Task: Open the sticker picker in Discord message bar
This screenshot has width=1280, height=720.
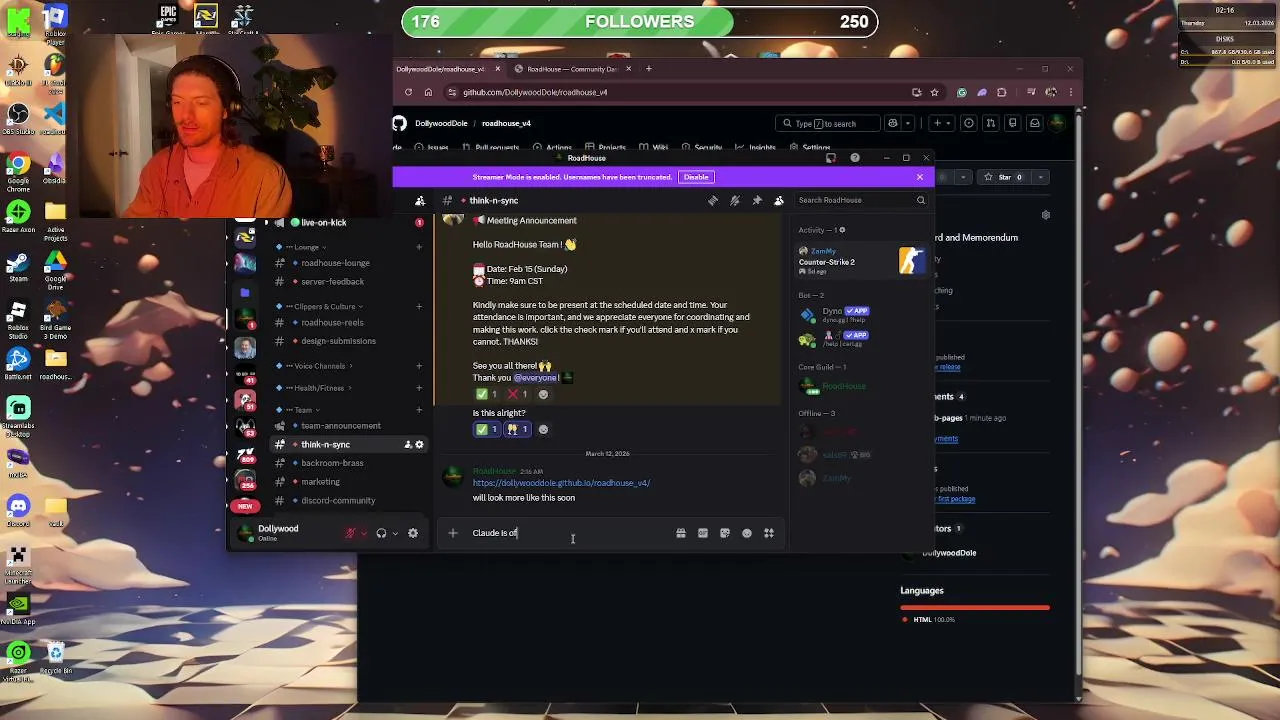Action: pos(725,533)
